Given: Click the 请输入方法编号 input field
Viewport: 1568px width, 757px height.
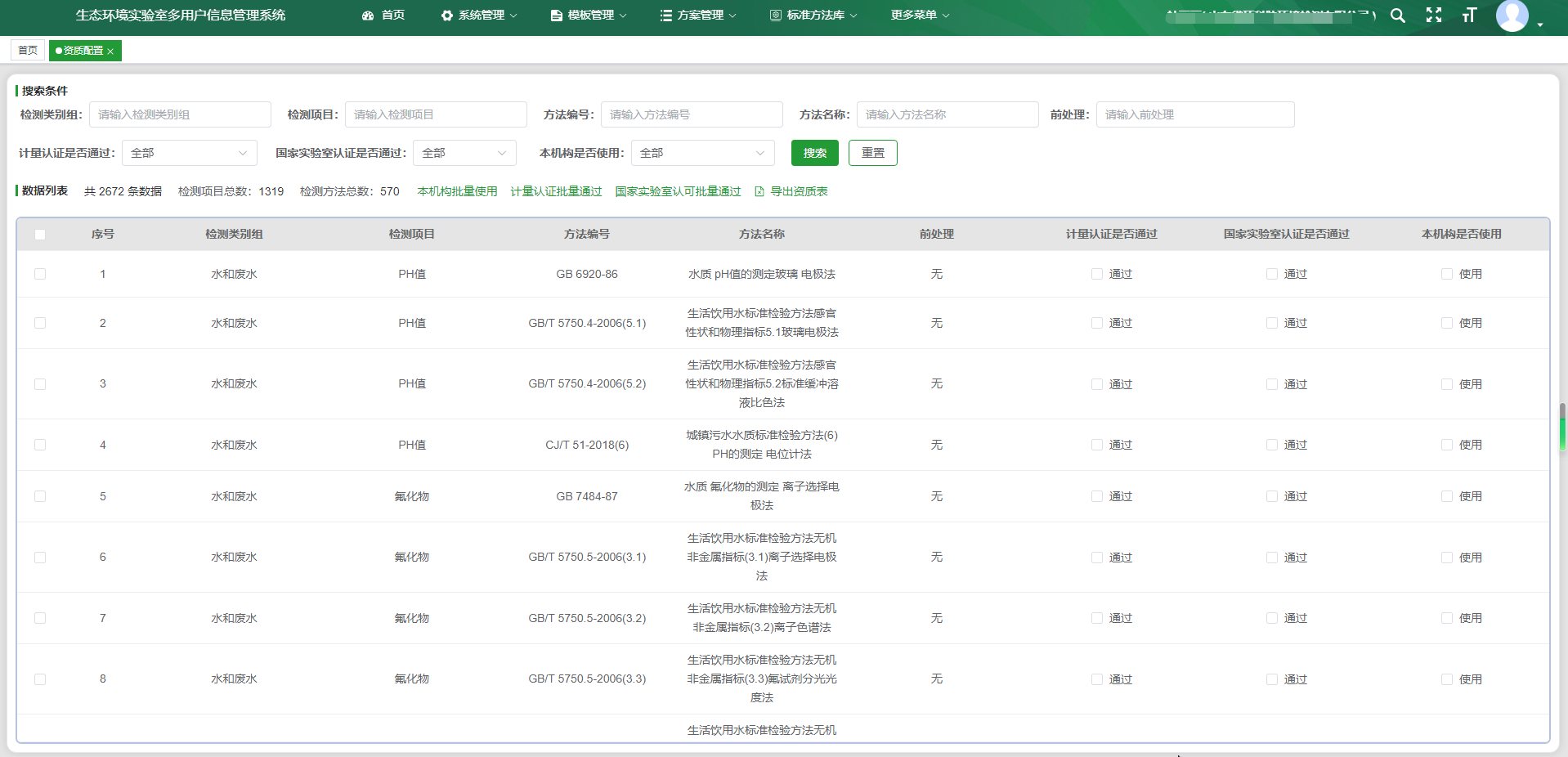Looking at the screenshot, I should (691, 114).
